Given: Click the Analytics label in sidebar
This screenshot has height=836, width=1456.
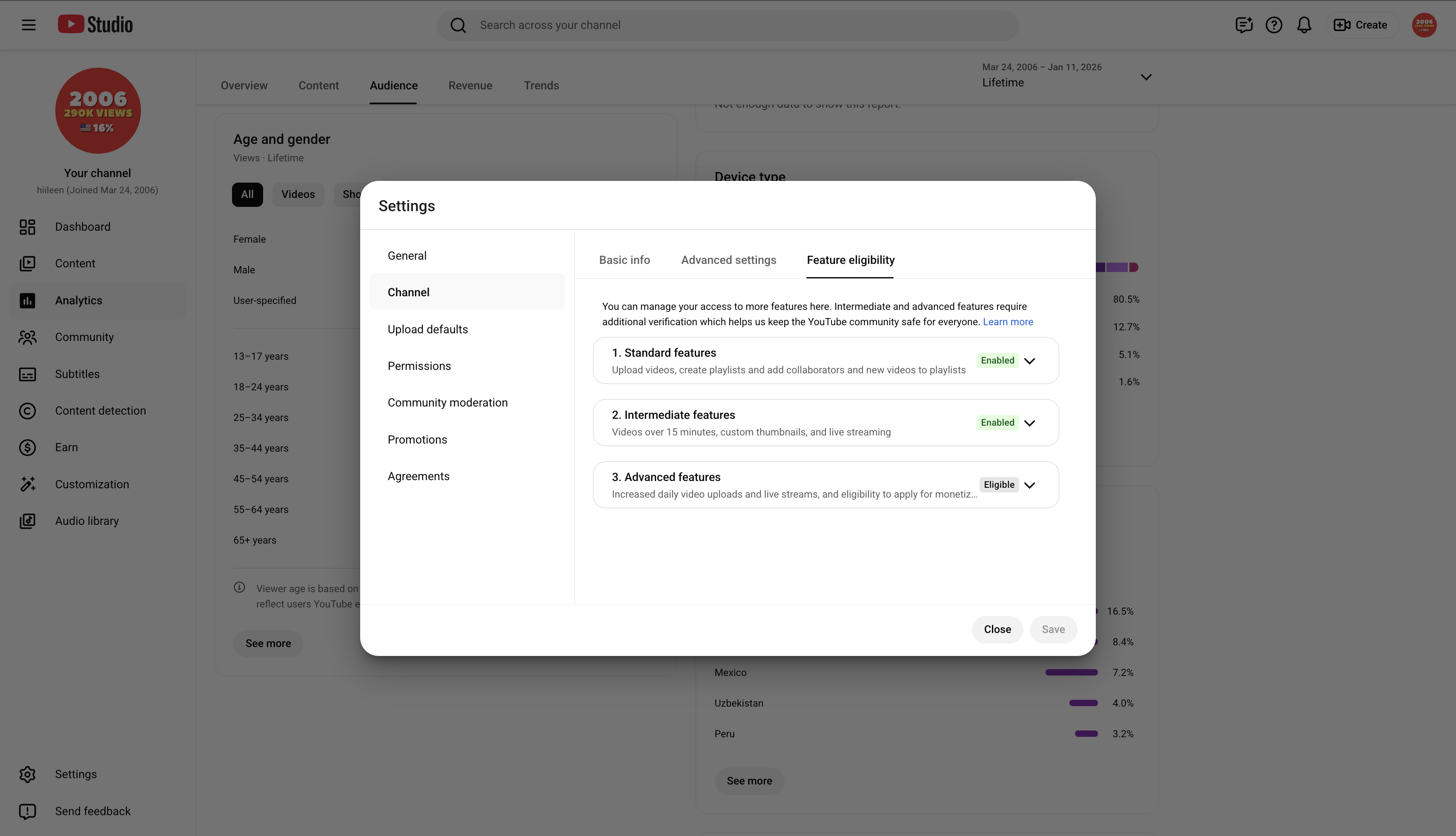Looking at the screenshot, I should tap(79, 300).
